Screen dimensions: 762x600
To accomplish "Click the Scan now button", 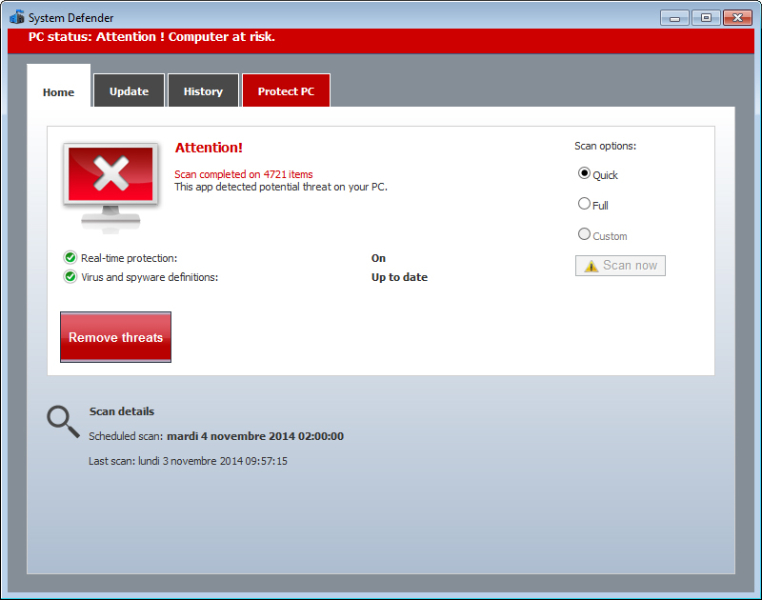I will [x=620, y=266].
